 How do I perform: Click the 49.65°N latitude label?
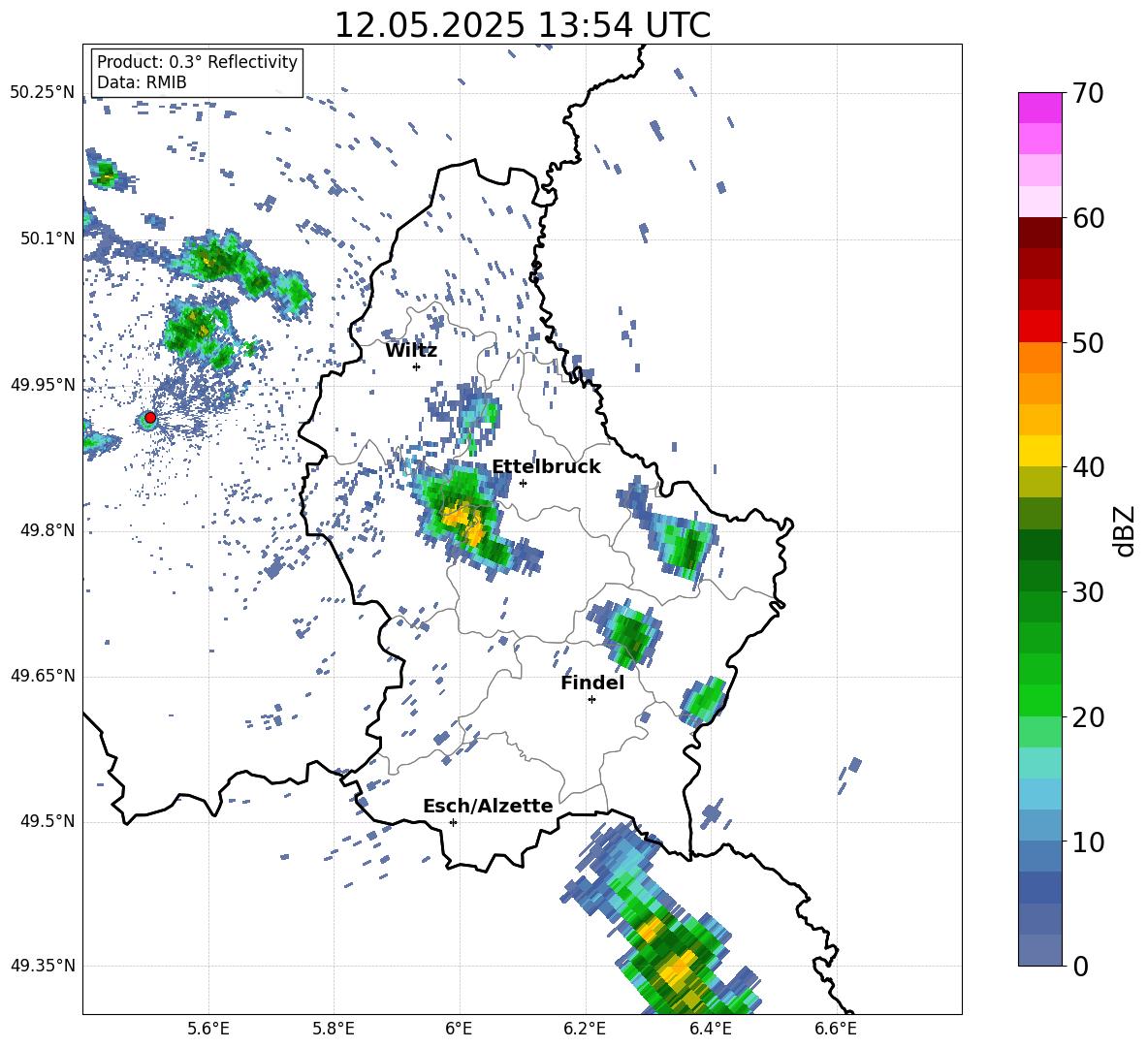coord(43,675)
